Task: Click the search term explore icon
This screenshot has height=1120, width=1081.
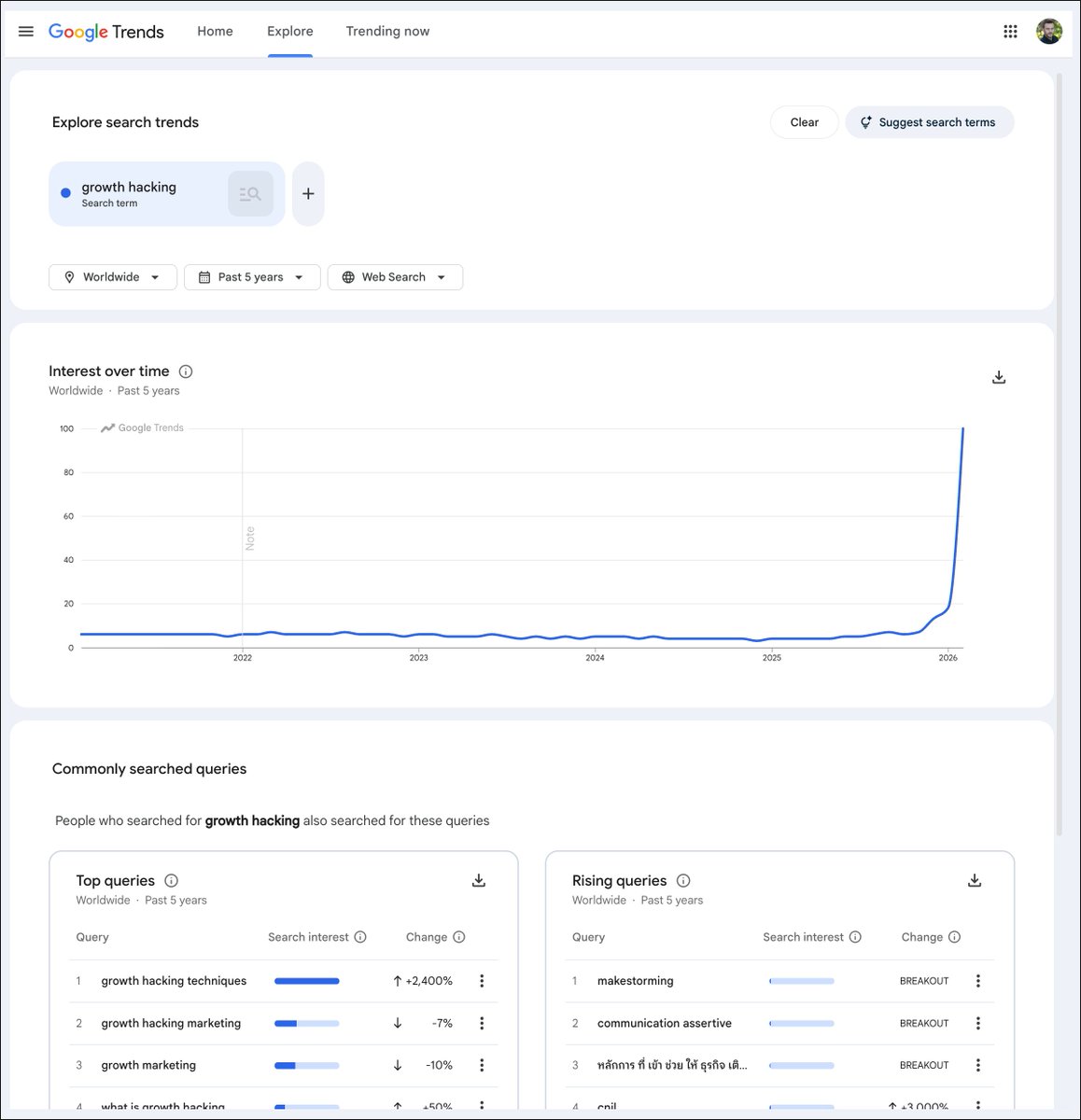Action: [x=250, y=194]
